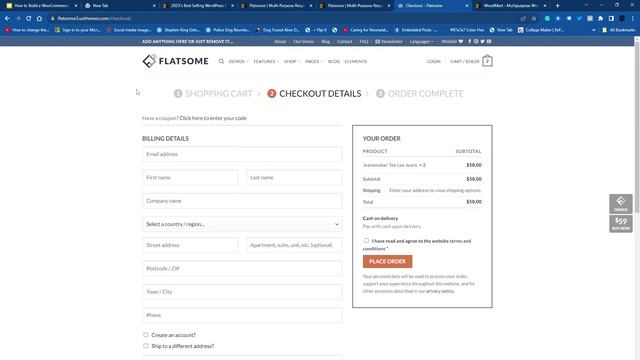The image size is (640, 360).
Task: Click the browser address bar URL
Action: tap(94, 18)
